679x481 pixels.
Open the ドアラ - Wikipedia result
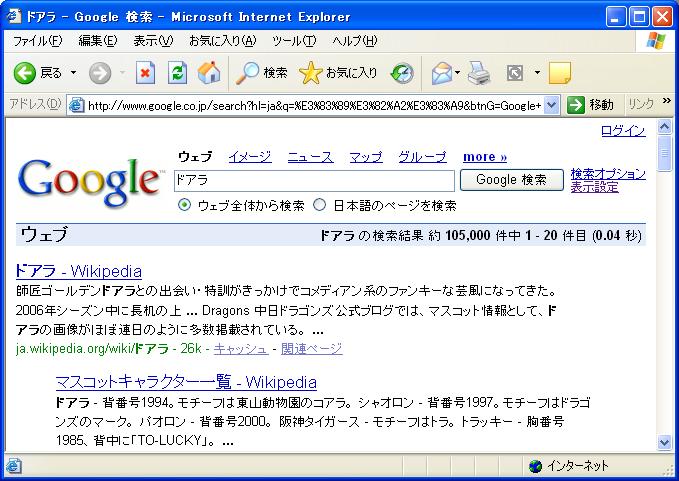click(78, 271)
